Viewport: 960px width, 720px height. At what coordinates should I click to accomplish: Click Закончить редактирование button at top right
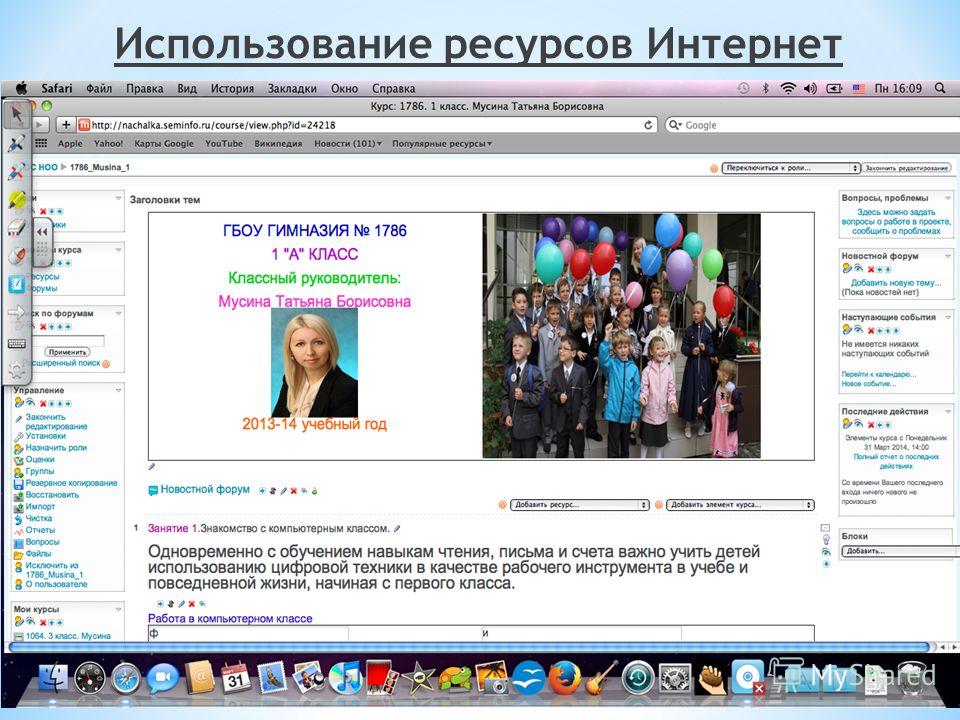[x=907, y=168]
